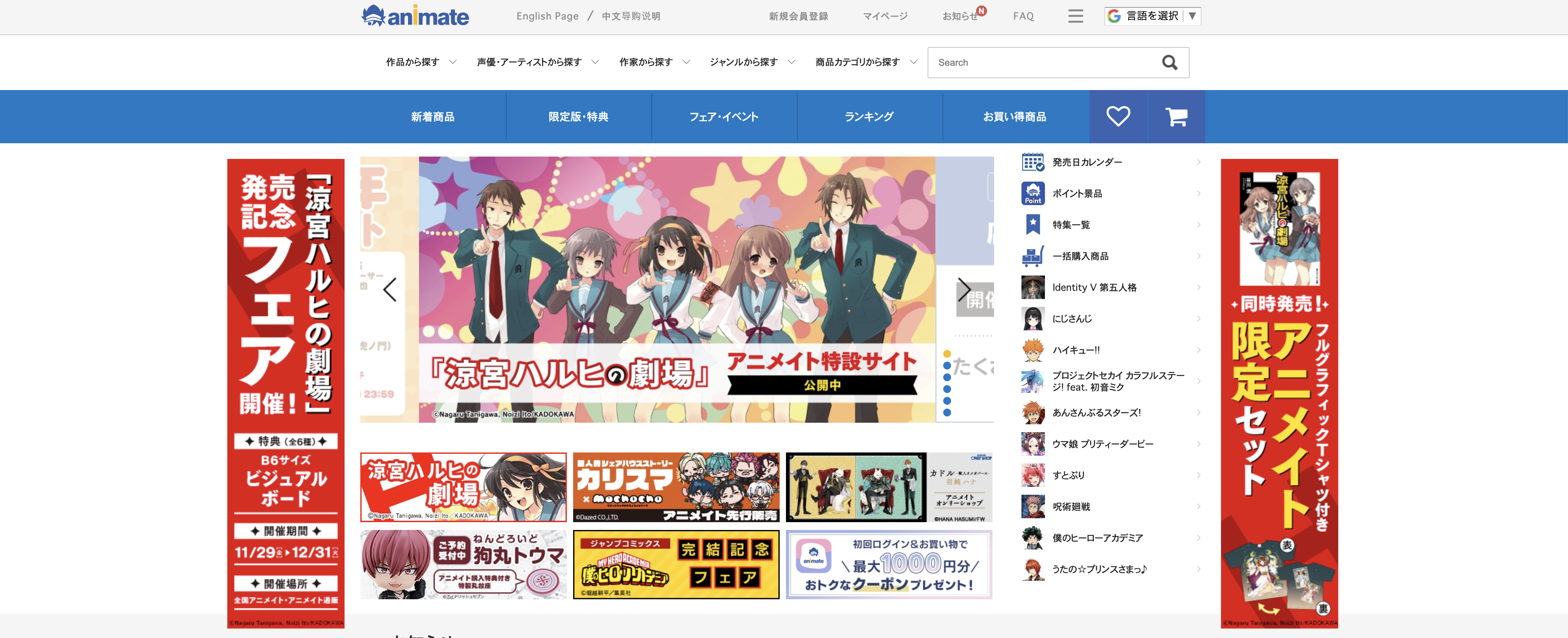Screen dimensions: 1568x638
Task: Select the fifth carousel indicator dot
Action: pyautogui.click(x=946, y=400)
